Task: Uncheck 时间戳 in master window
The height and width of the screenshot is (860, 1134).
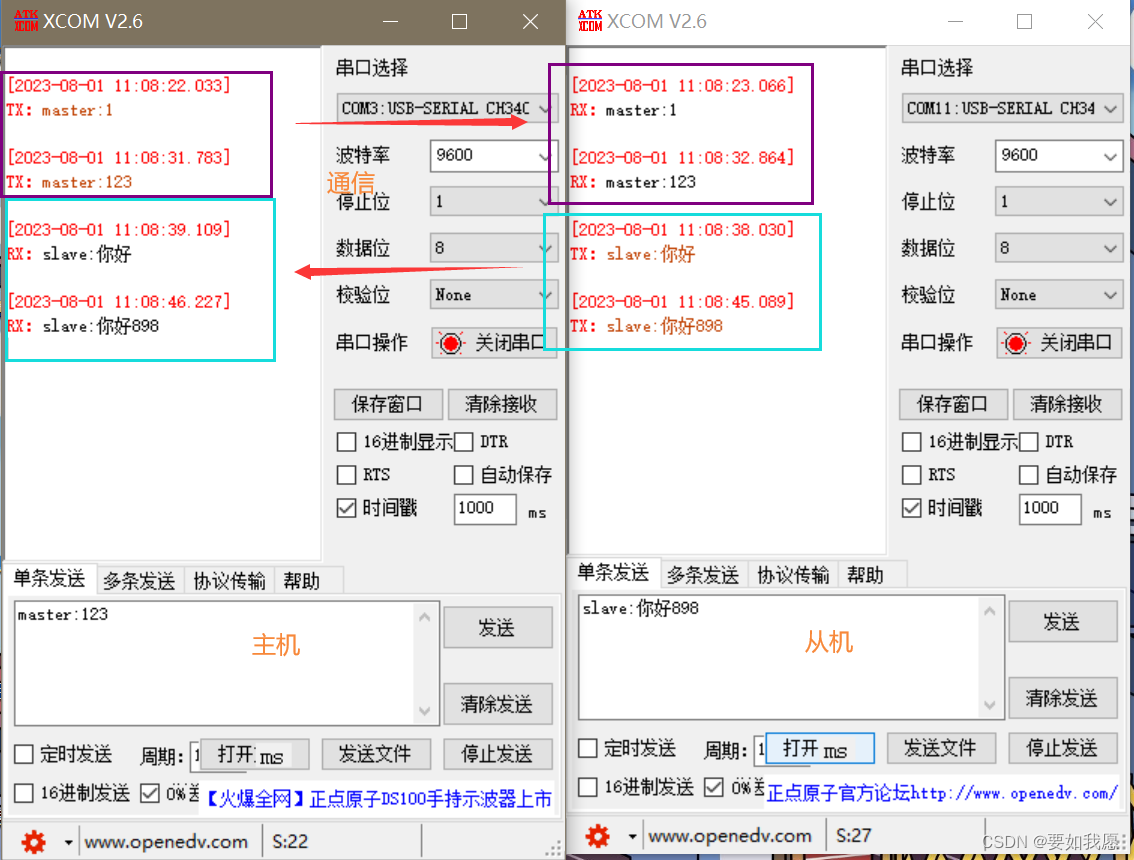Action: tap(346, 508)
